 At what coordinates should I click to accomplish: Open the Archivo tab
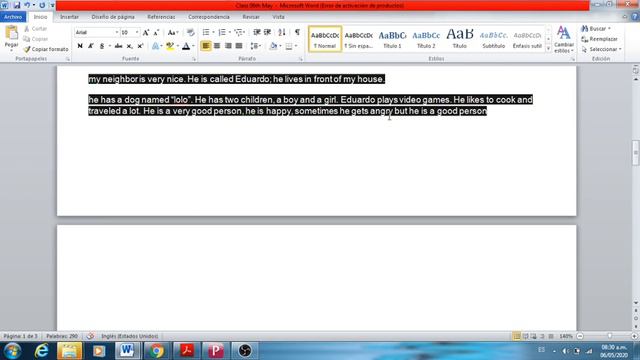(13, 17)
